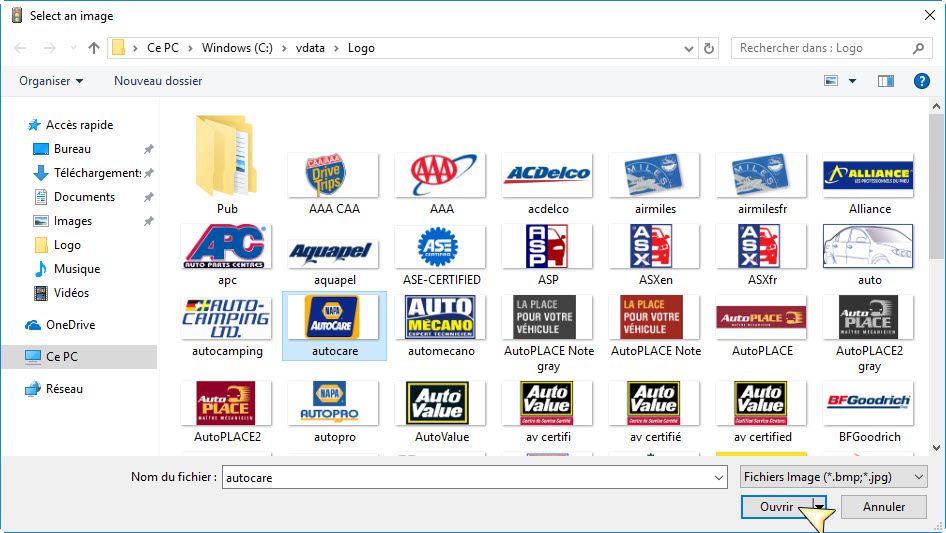Create a Nouveau dossier
The image size is (946, 533).
[x=158, y=81]
